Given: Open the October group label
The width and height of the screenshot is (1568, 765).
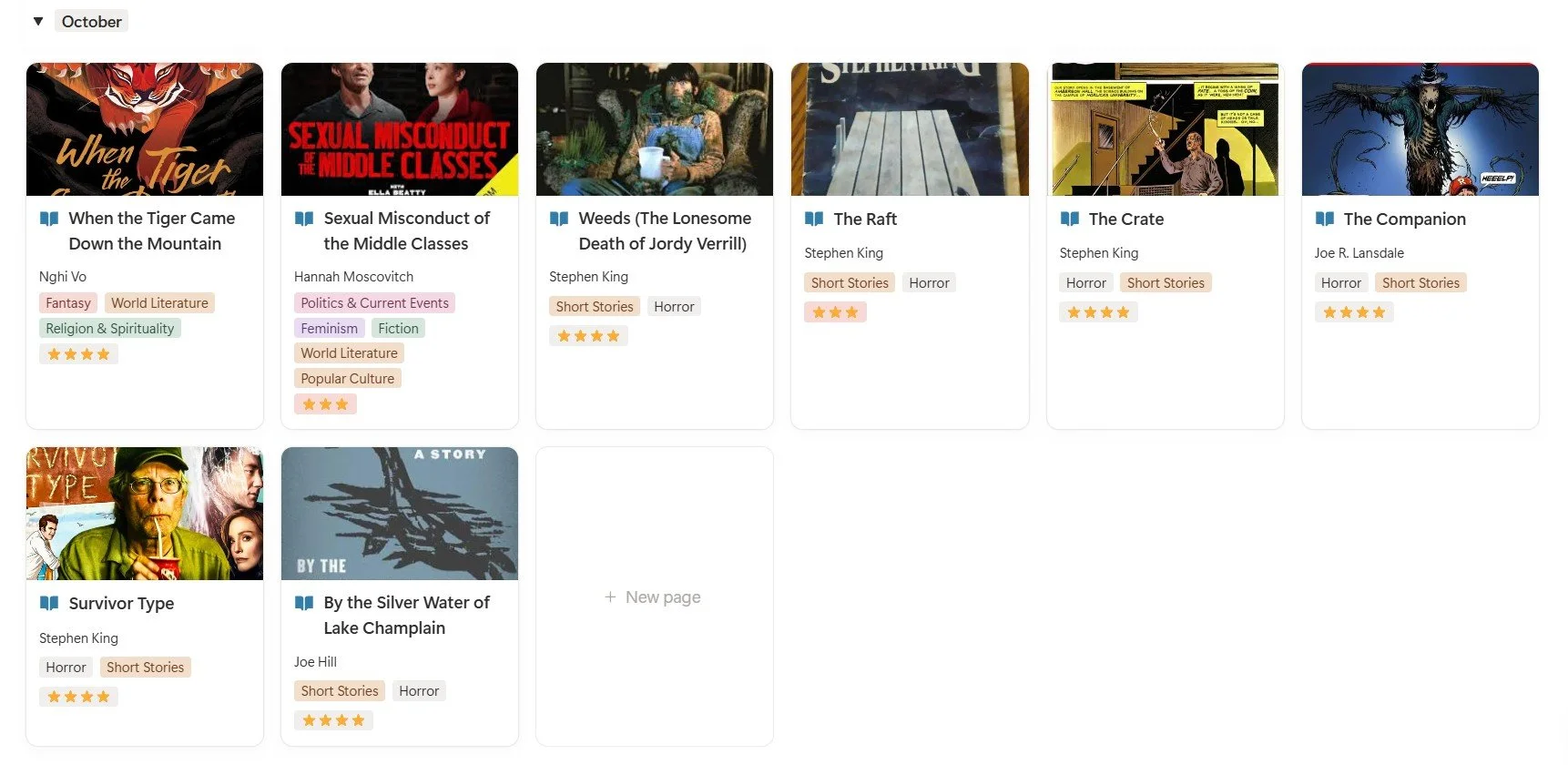Looking at the screenshot, I should [91, 21].
